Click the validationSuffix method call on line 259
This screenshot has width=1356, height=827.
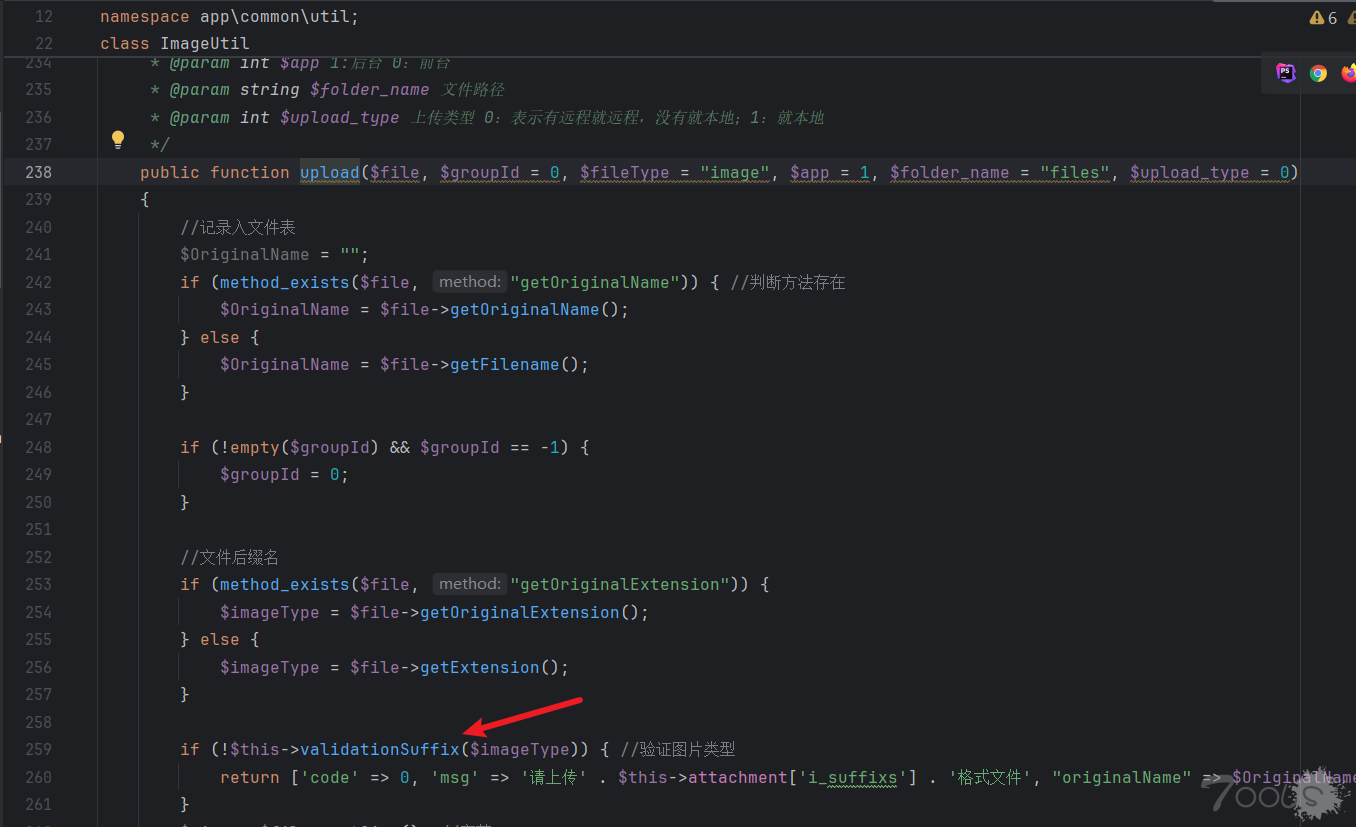(x=379, y=748)
